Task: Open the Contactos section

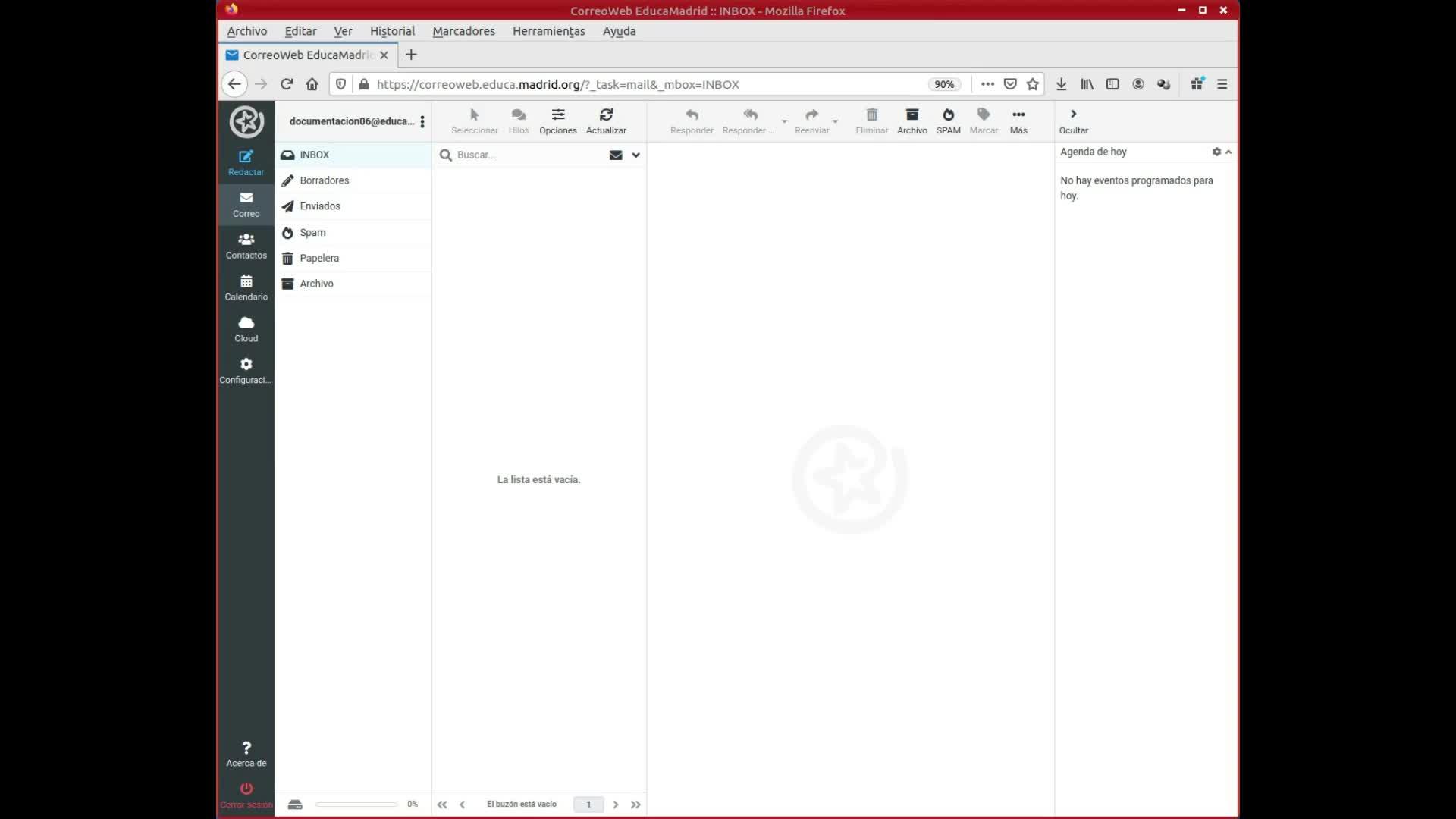Action: point(246,246)
